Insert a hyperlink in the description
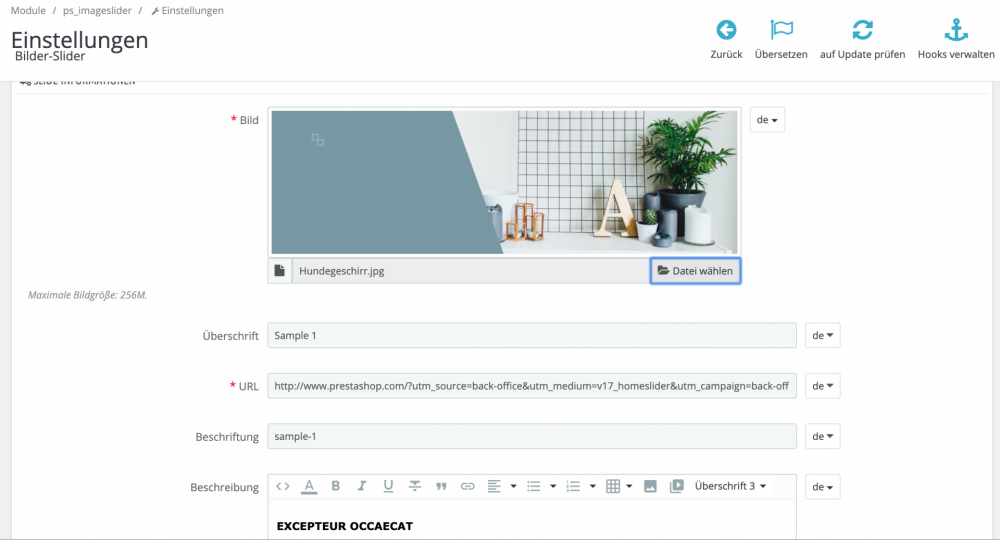Screen dimensions: 1000x540 (467, 486)
